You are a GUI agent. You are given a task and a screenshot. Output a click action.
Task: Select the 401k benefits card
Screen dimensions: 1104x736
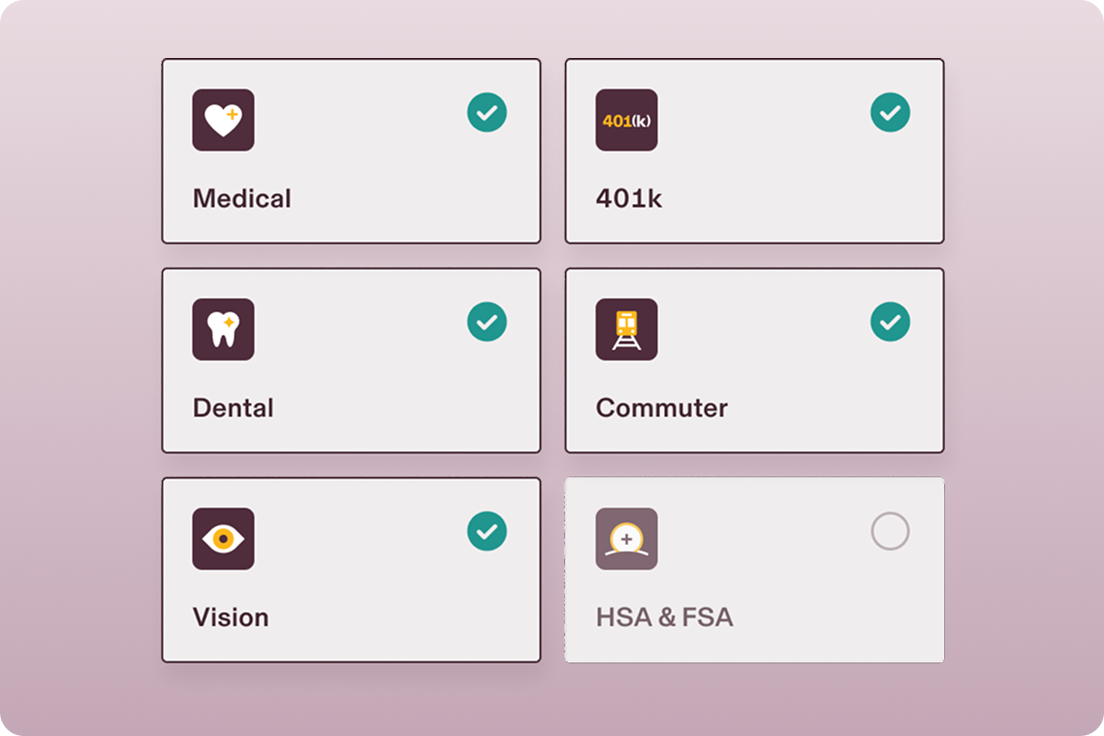pyautogui.click(x=754, y=151)
